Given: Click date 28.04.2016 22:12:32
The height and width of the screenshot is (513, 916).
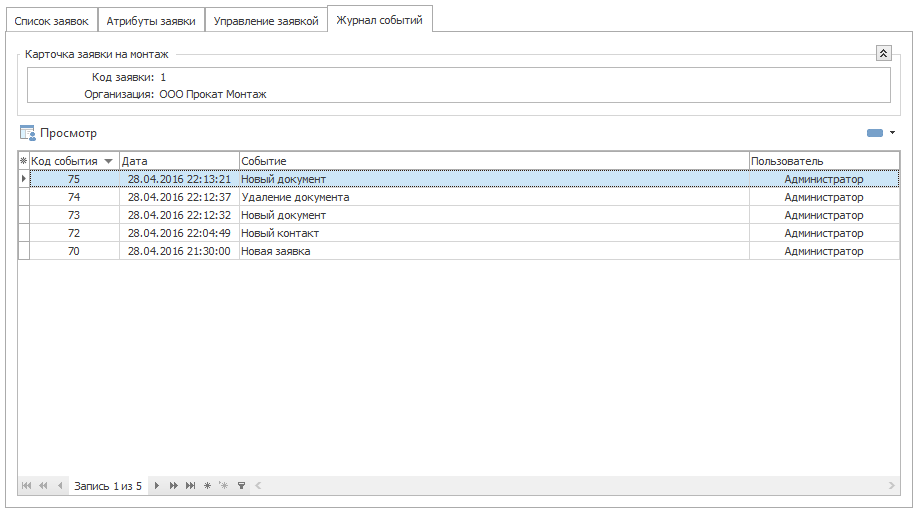Looking at the screenshot, I should 179,215.
